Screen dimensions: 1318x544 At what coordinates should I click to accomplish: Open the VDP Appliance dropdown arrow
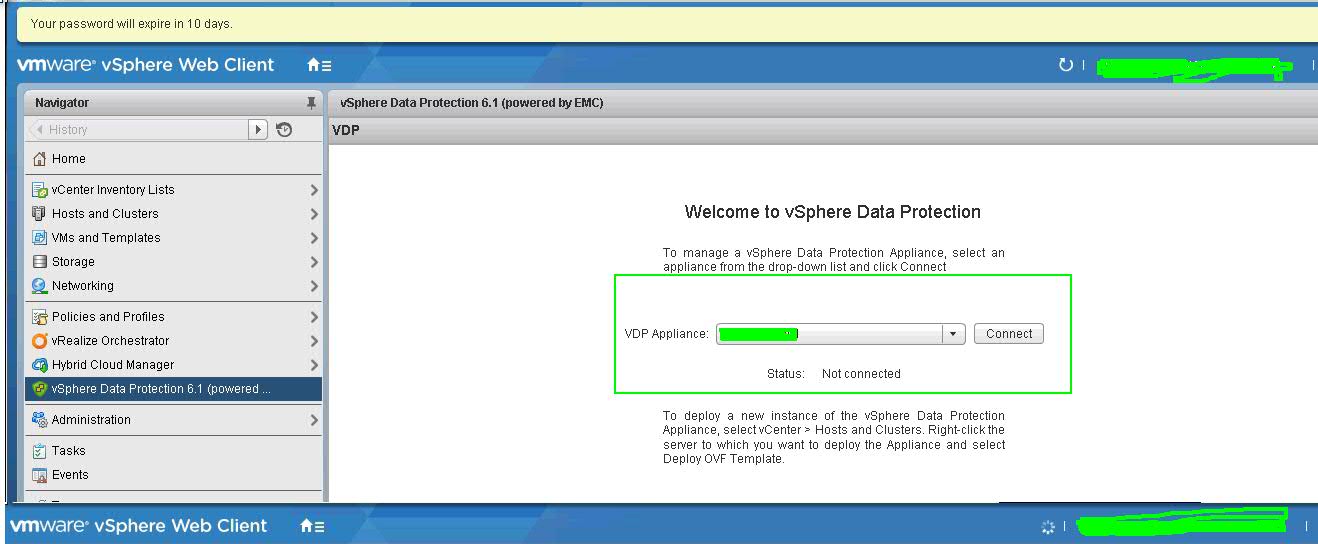point(953,334)
